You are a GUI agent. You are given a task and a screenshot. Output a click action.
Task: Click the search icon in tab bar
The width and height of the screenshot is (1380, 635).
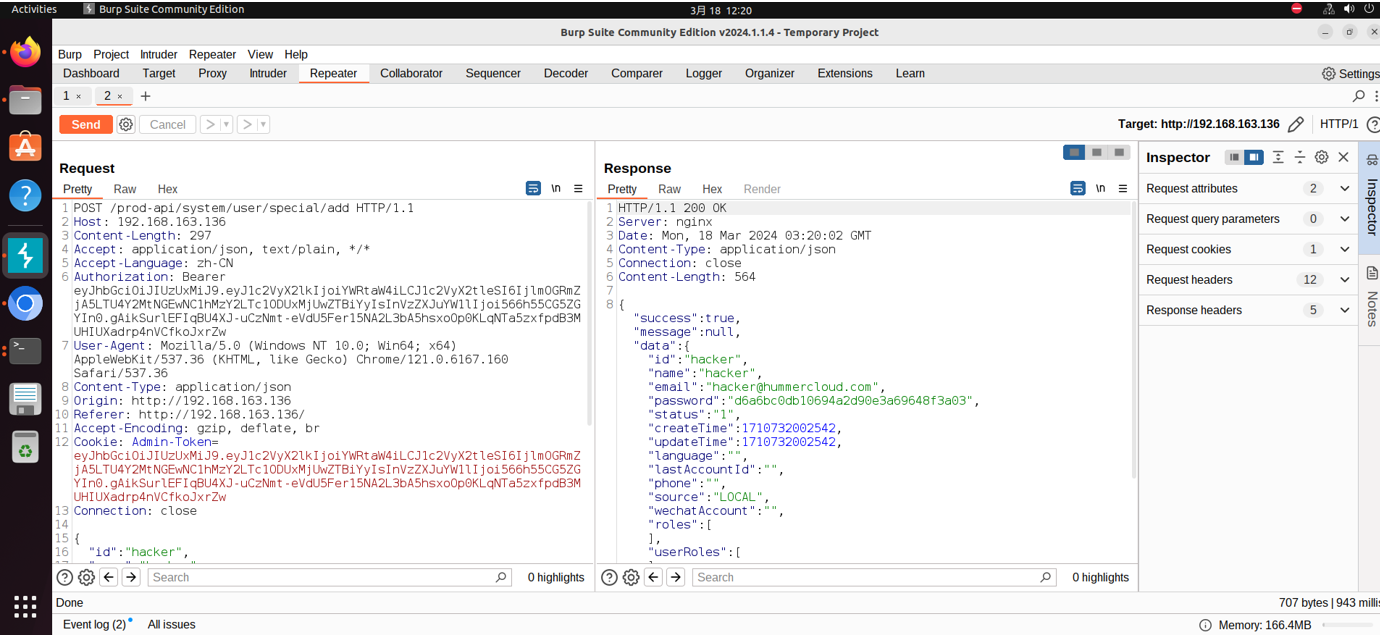coord(1359,96)
